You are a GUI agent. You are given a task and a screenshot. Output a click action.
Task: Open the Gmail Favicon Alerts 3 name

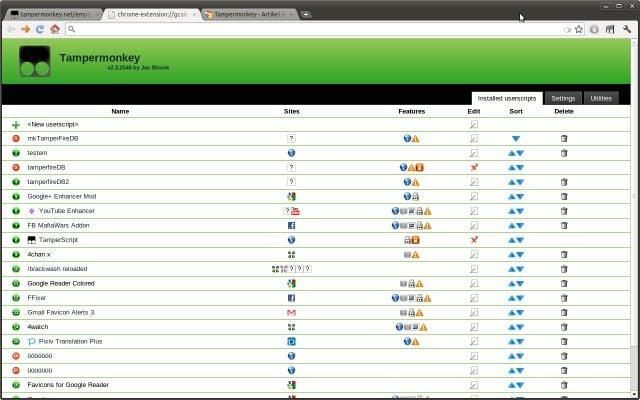(x=61, y=313)
